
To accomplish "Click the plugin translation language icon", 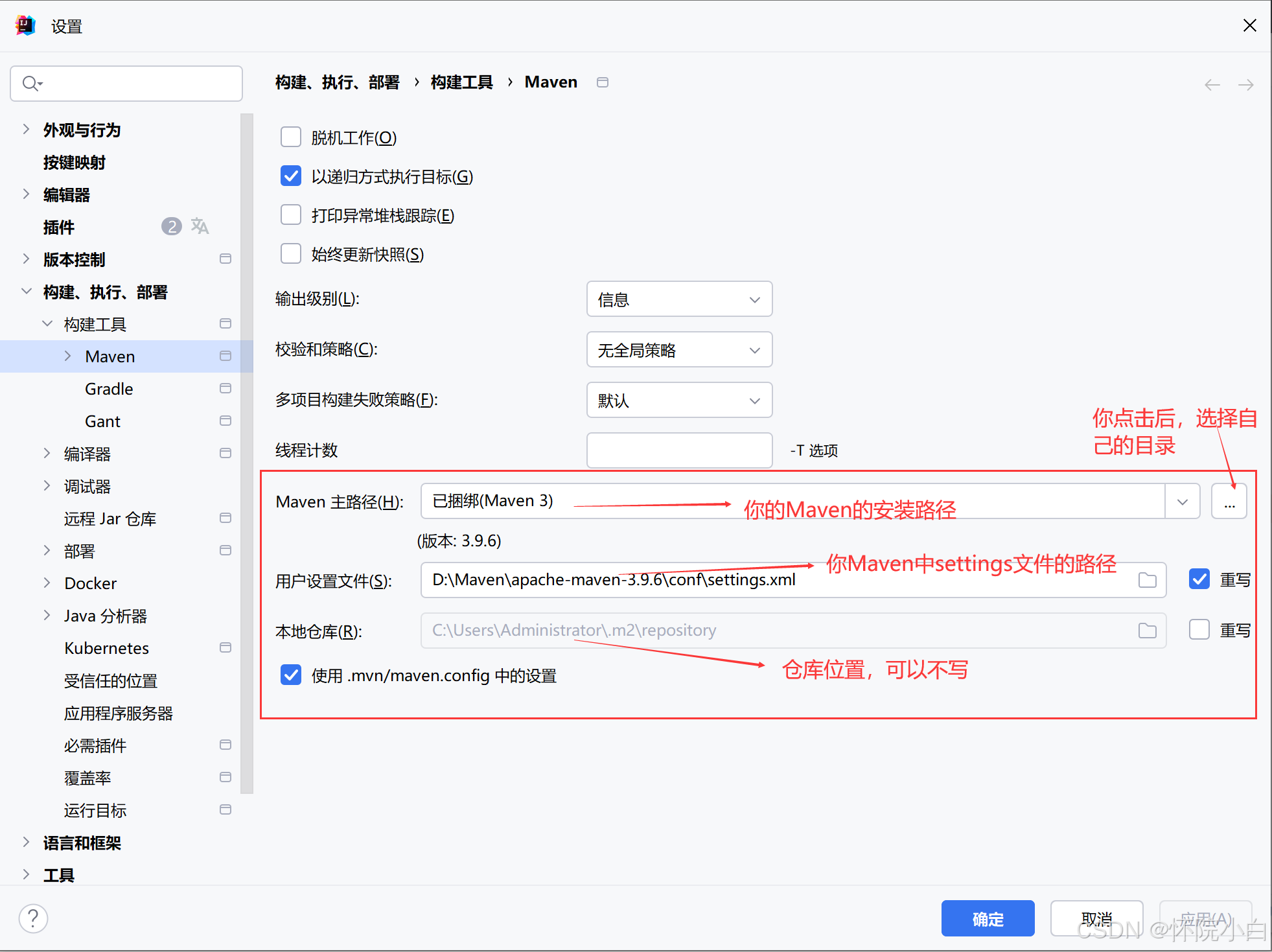I will 200,226.
